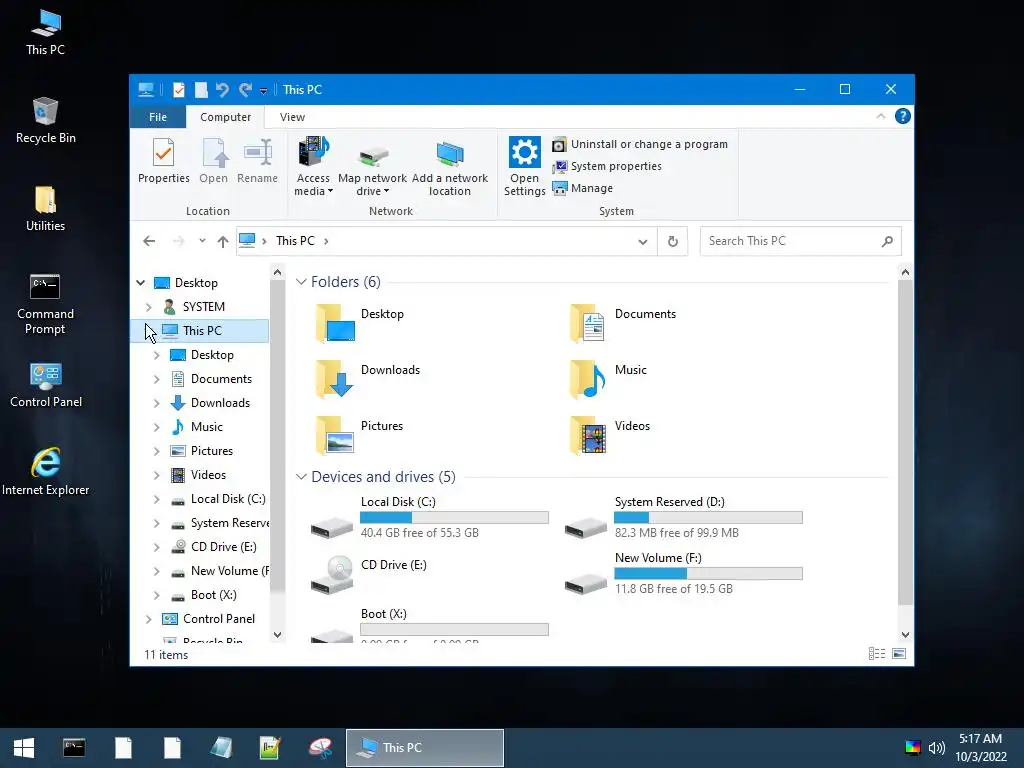Select Downloads in navigation tree
Viewport: 1024px width, 768px height.
click(219, 403)
